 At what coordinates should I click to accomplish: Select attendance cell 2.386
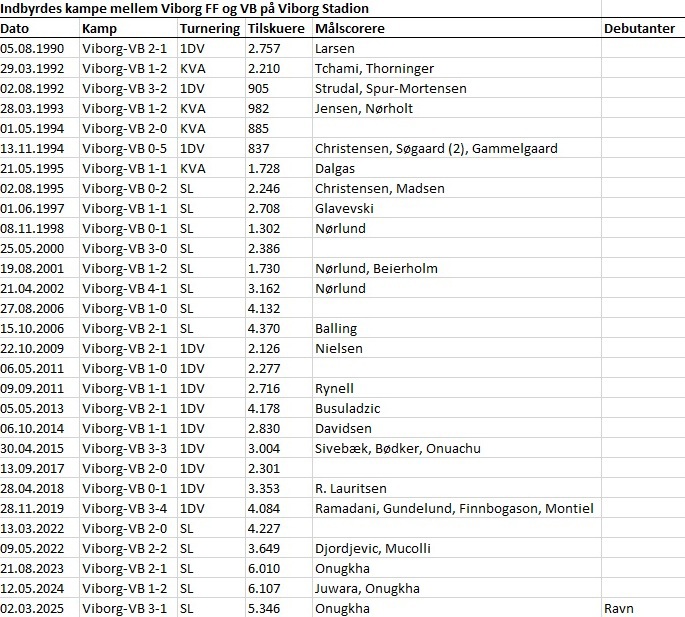(264, 249)
